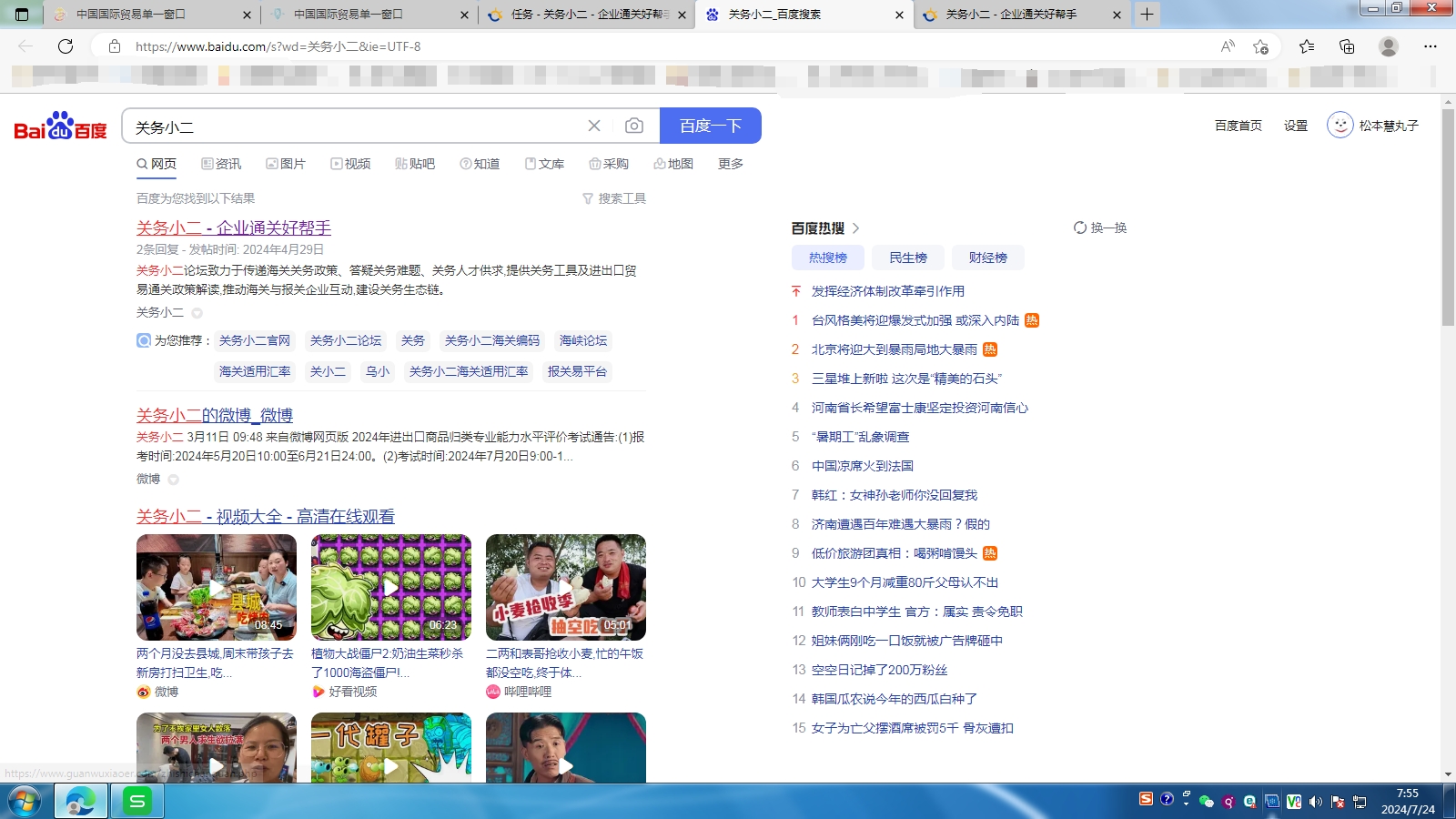Clear the Baidu search box text
Viewport: 1456px width, 819px height.
(594, 126)
